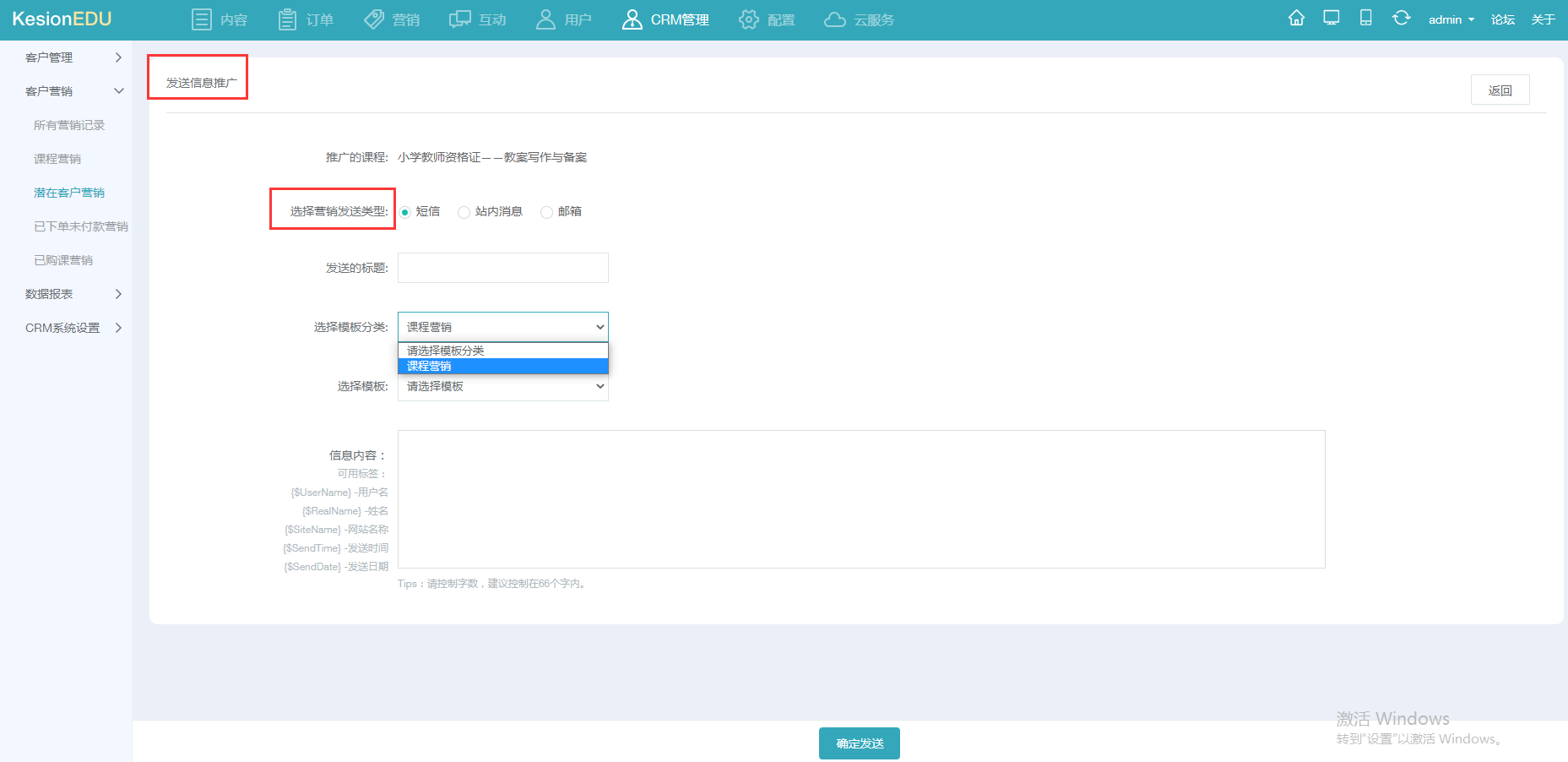Select the 站内消息 radio option
The width and height of the screenshot is (1568, 762).
pos(464,212)
